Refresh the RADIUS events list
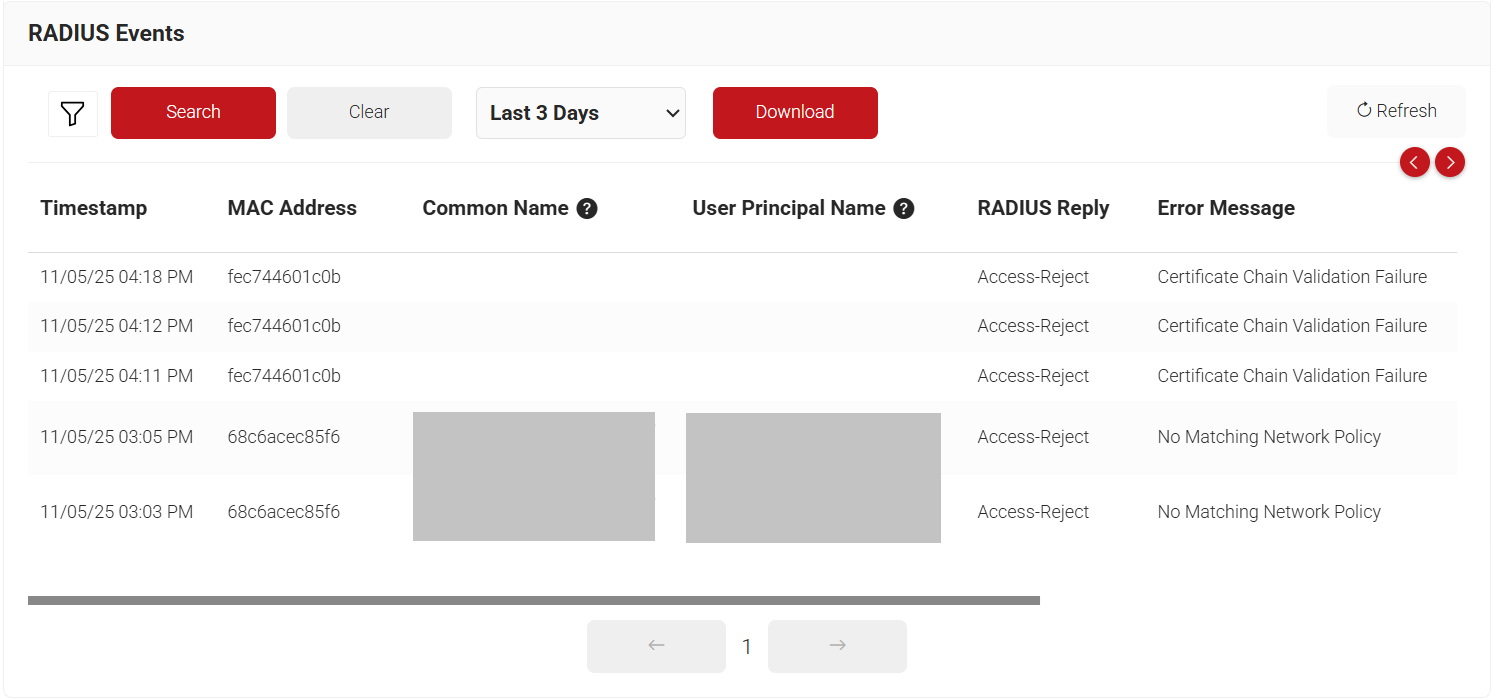 [1396, 111]
